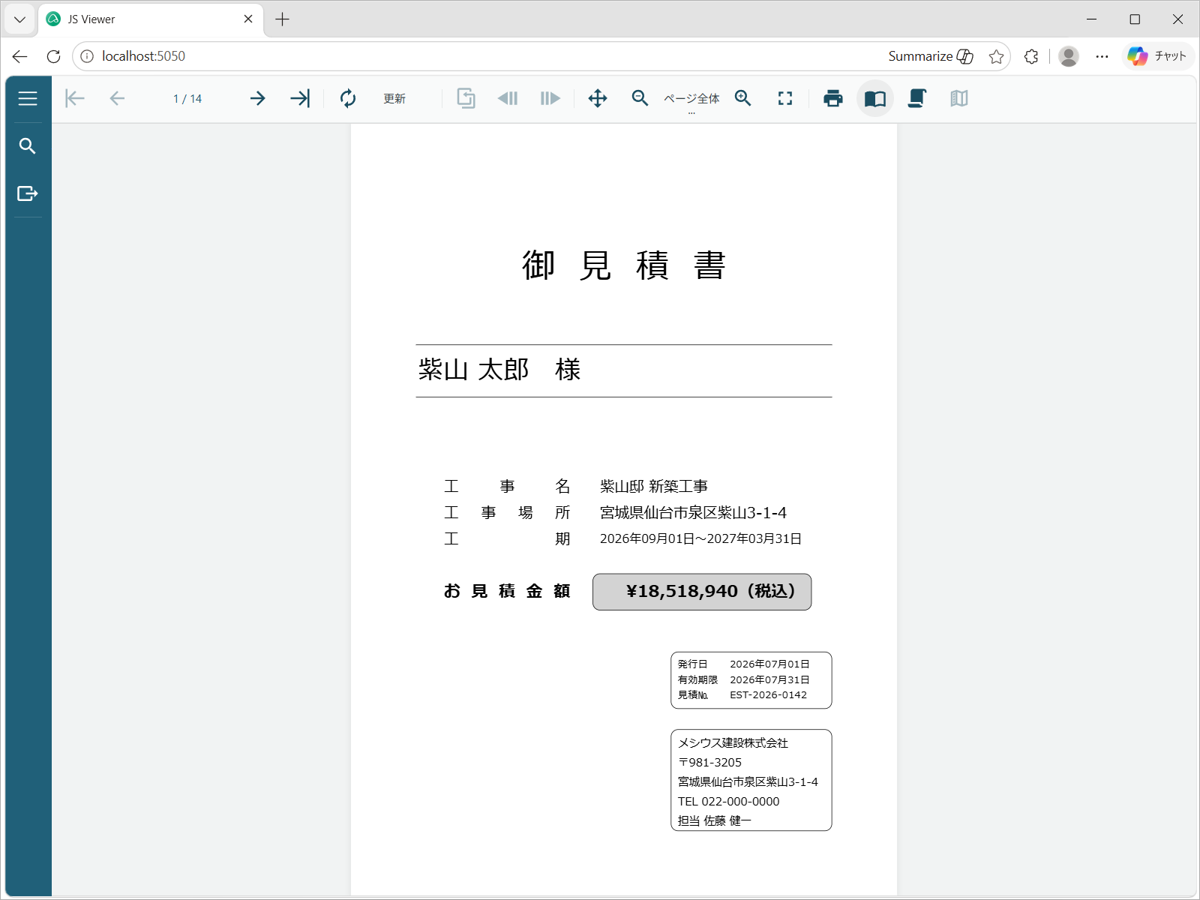Select continuous page view mode
The image size is (1200, 900).
pyautogui.click(x=917, y=98)
